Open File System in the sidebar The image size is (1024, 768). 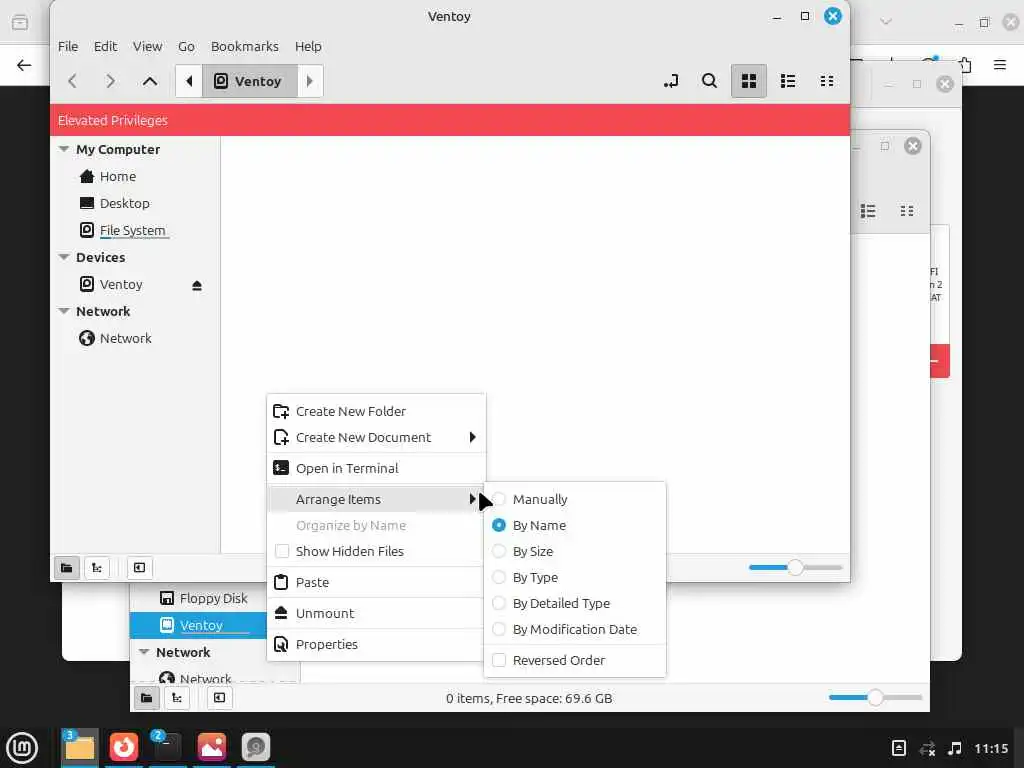(x=133, y=230)
